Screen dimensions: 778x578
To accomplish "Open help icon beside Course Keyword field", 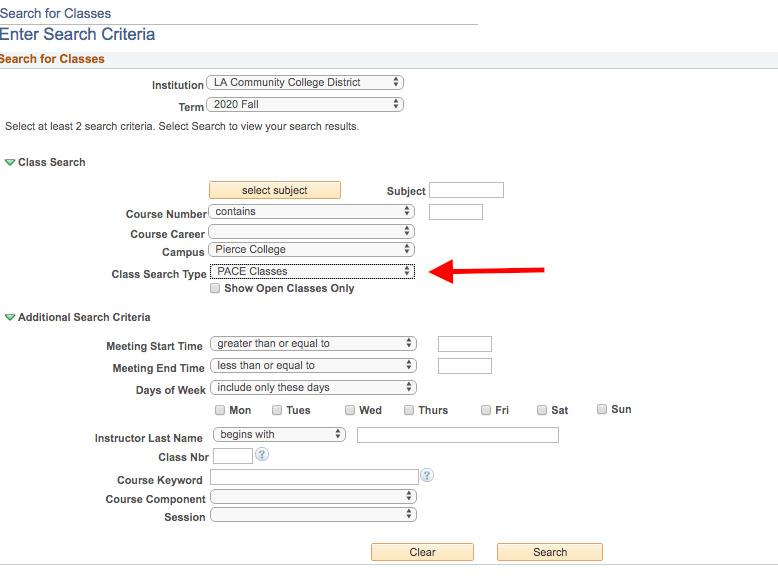I will [x=427, y=475].
